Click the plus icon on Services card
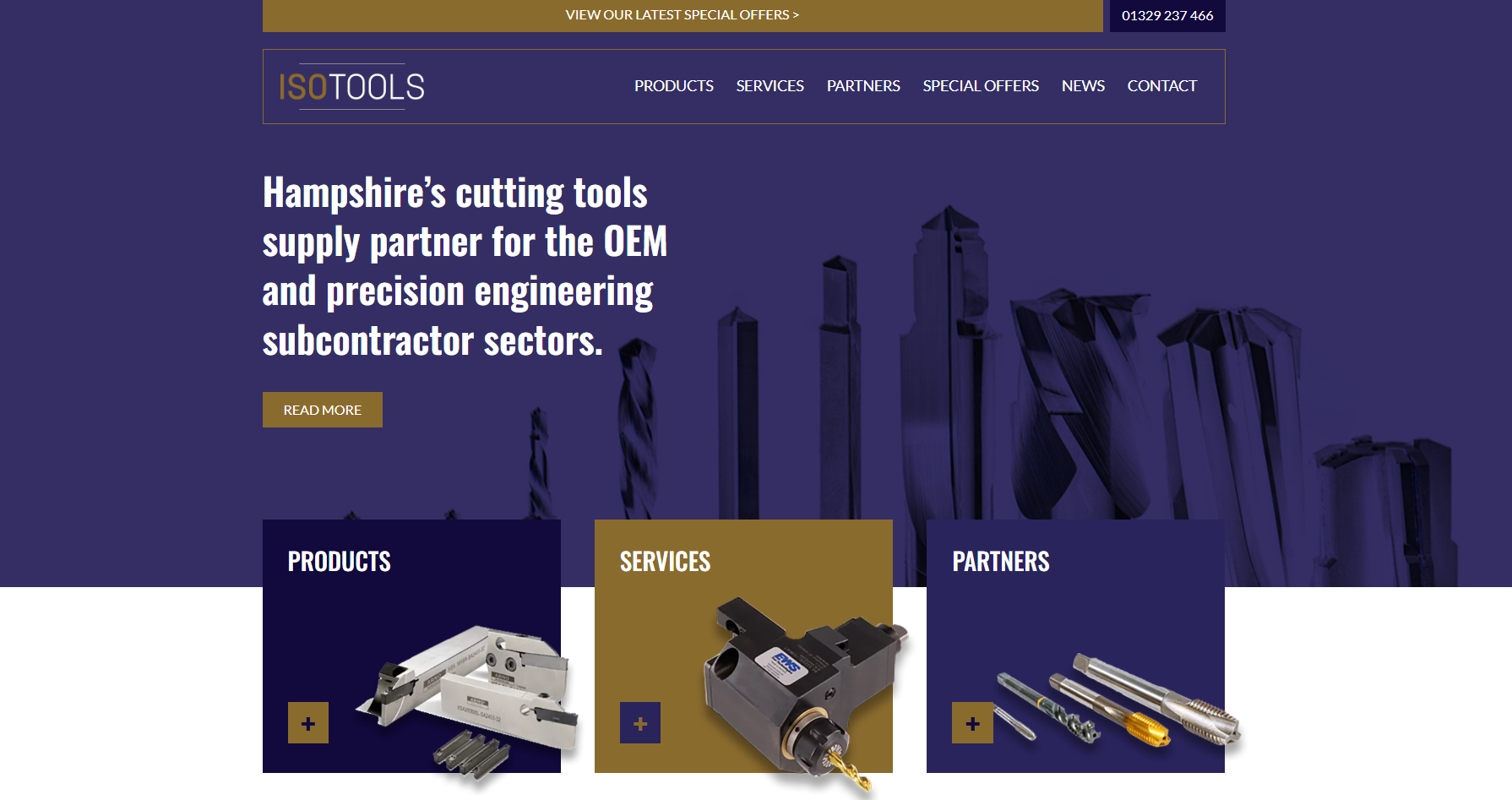This screenshot has height=800, width=1512. (640, 723)
